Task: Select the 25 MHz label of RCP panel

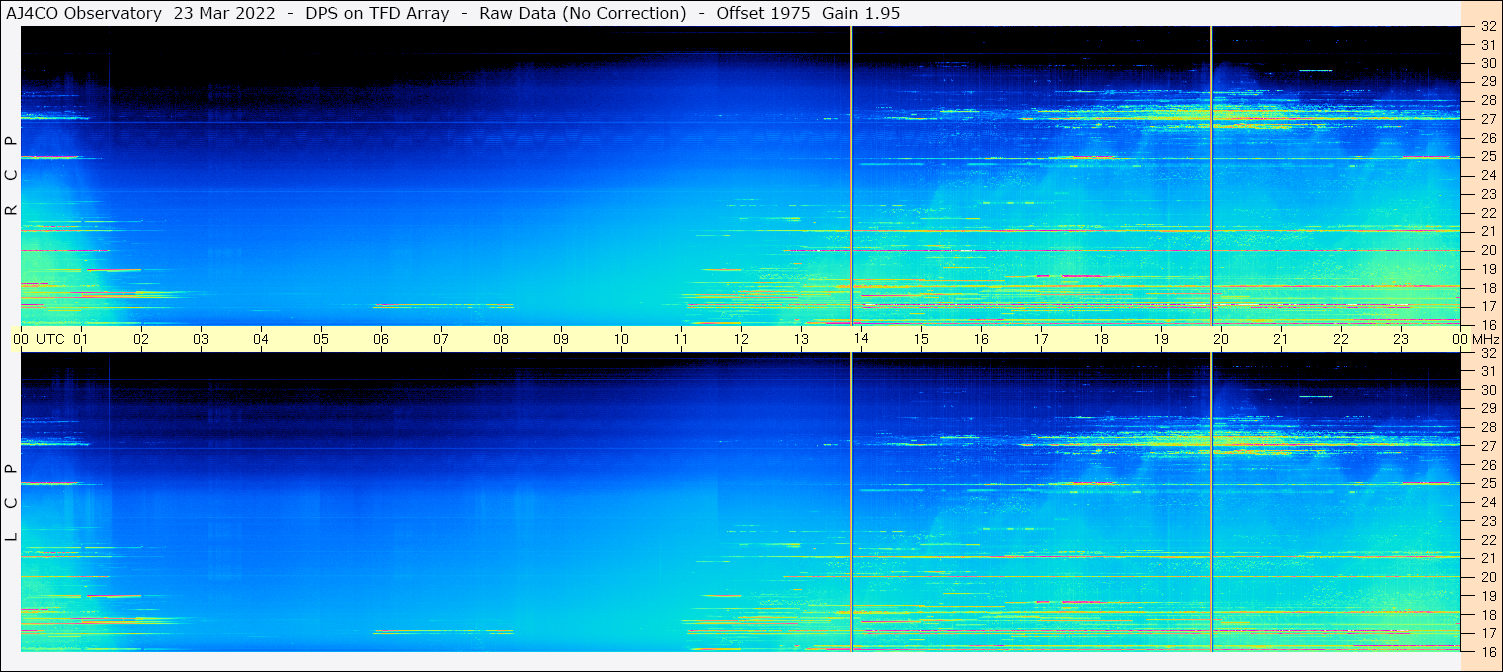Action: point(1487,157)
